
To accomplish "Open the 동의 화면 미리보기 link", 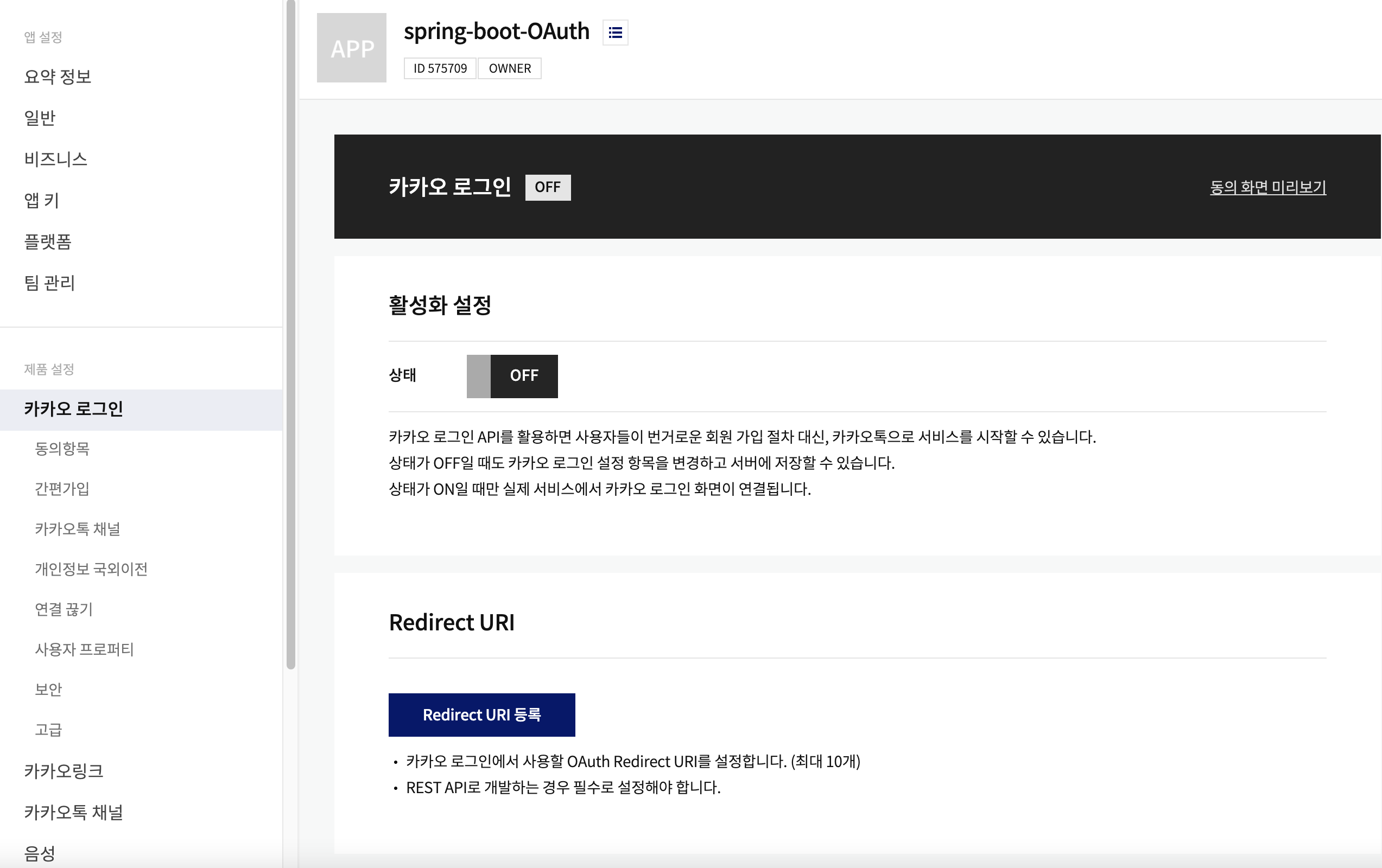I will coord(1267,187).
